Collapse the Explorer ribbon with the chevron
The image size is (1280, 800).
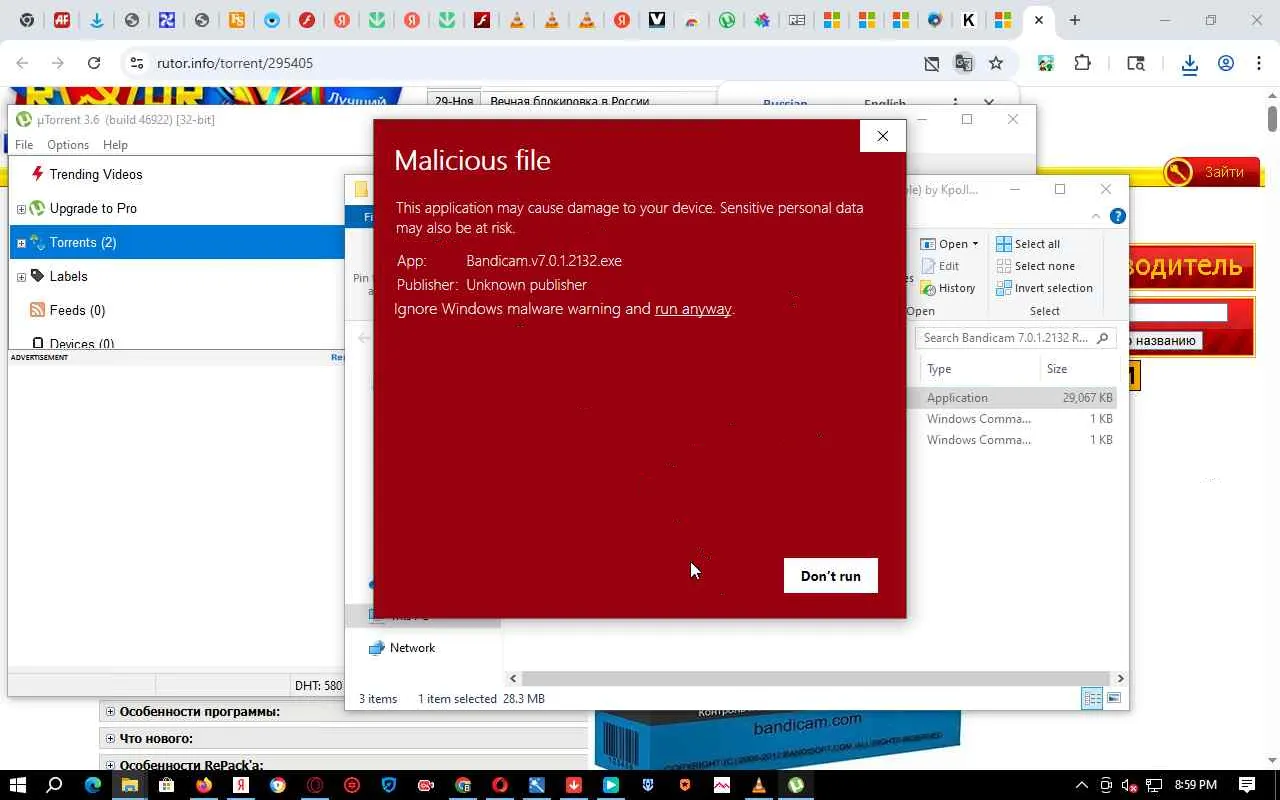pyautogui.click(x=1096, y=216)
